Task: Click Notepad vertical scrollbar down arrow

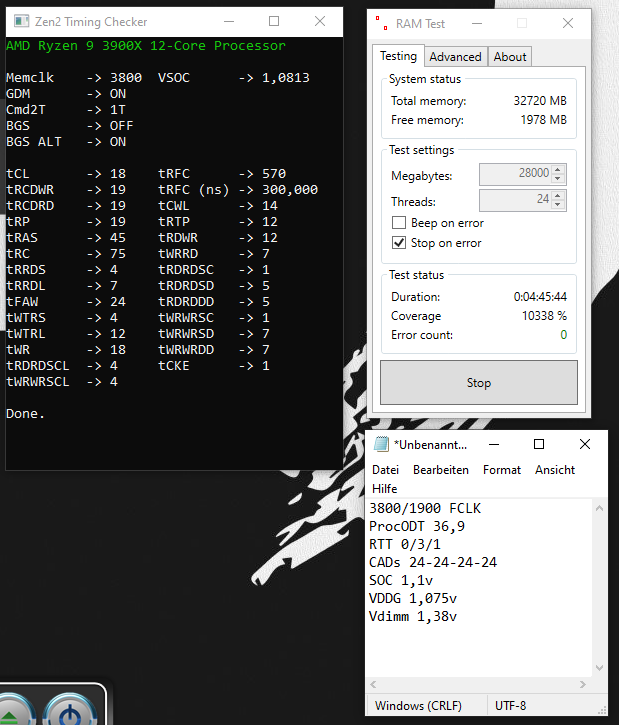Action: (x=600, y=668)
